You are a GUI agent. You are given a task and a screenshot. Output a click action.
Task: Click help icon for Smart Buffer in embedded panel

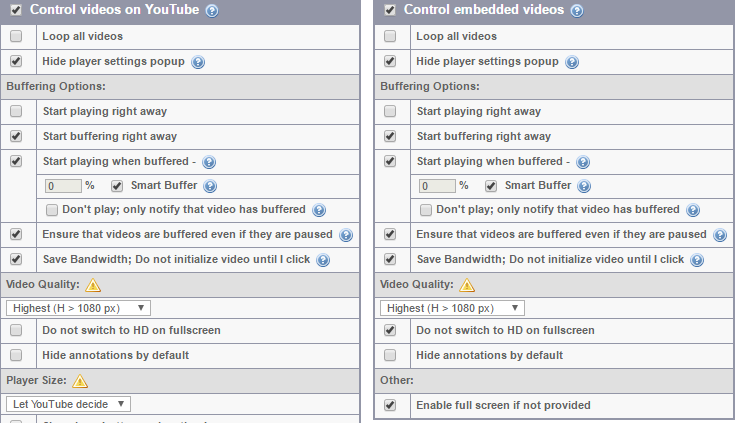coord(583,186)
